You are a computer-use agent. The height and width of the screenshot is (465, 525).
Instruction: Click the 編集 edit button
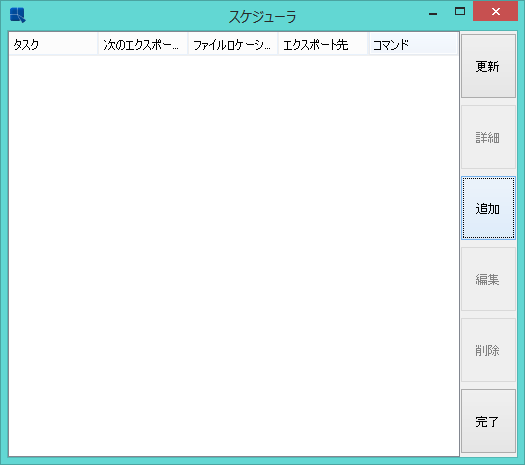pyautogui.click(x=488, y=279)
